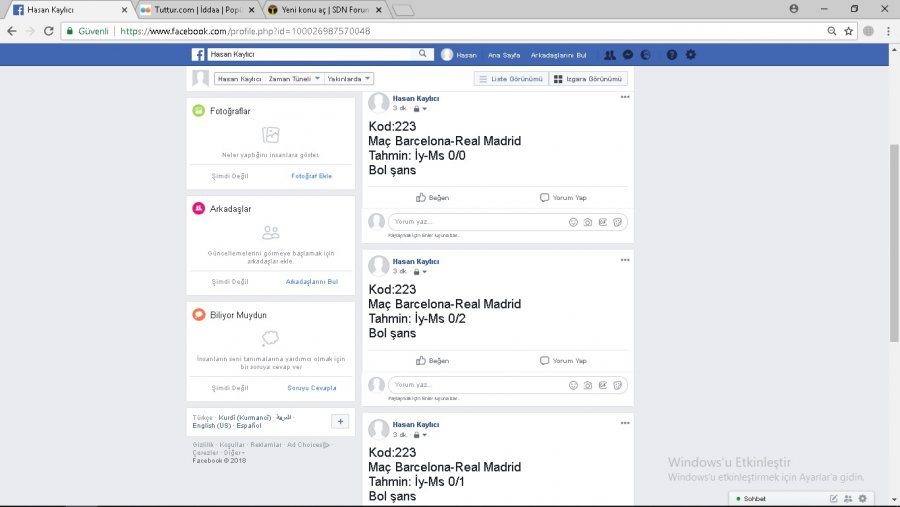The image size is (900, 507).
Task: Open the three-dots menu on the İy-Ms 0/1 post
Action: [x=625, y=423]
